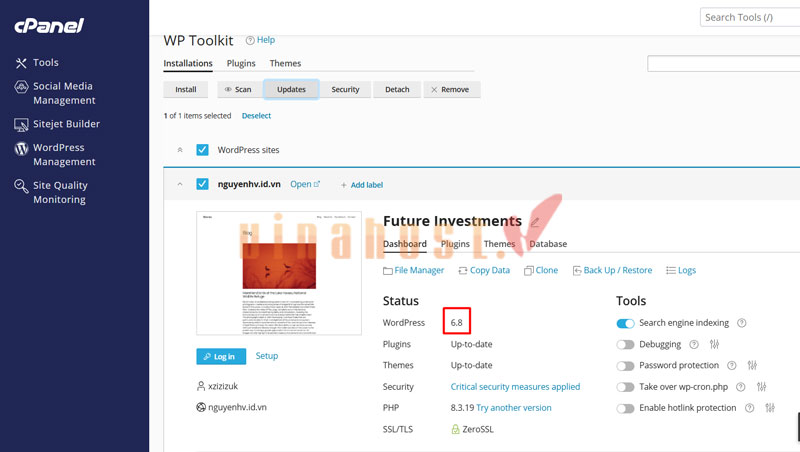Screen dimensions: 800x452
Task: Disable Search engine indexing toggle
Action: coord(625,323)
